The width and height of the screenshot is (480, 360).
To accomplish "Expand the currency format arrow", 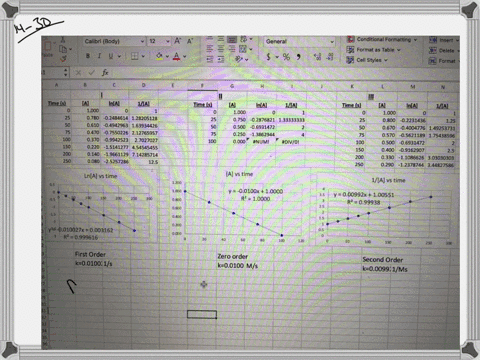I will [277, 57].
